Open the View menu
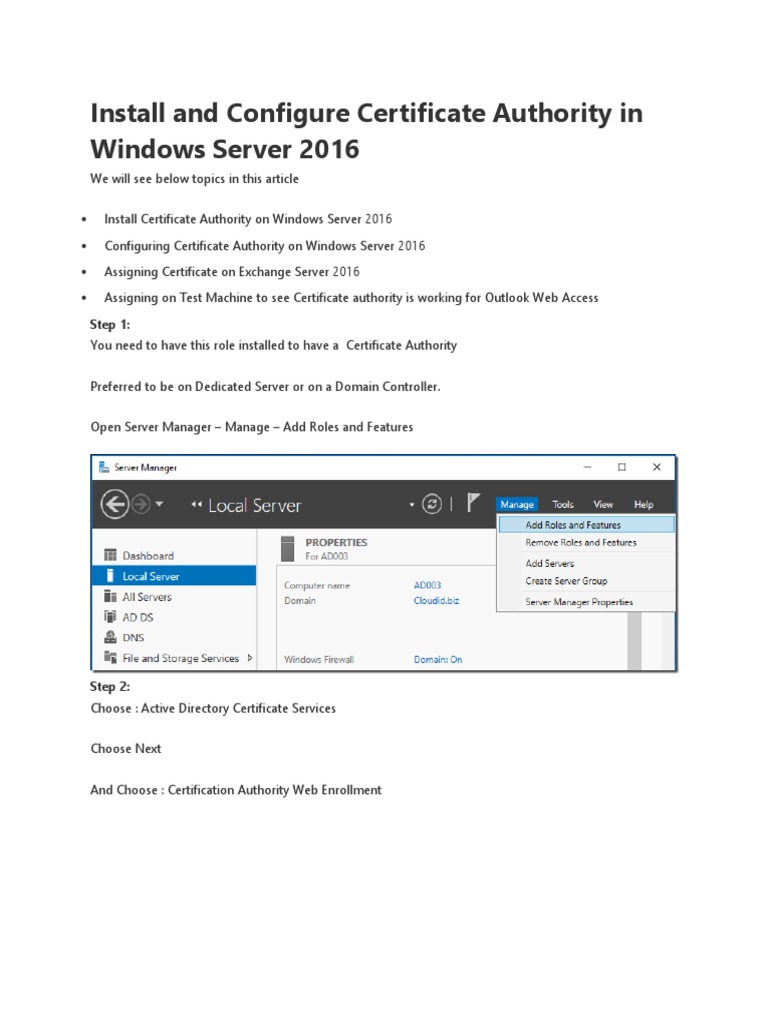 tap(603, 504)
